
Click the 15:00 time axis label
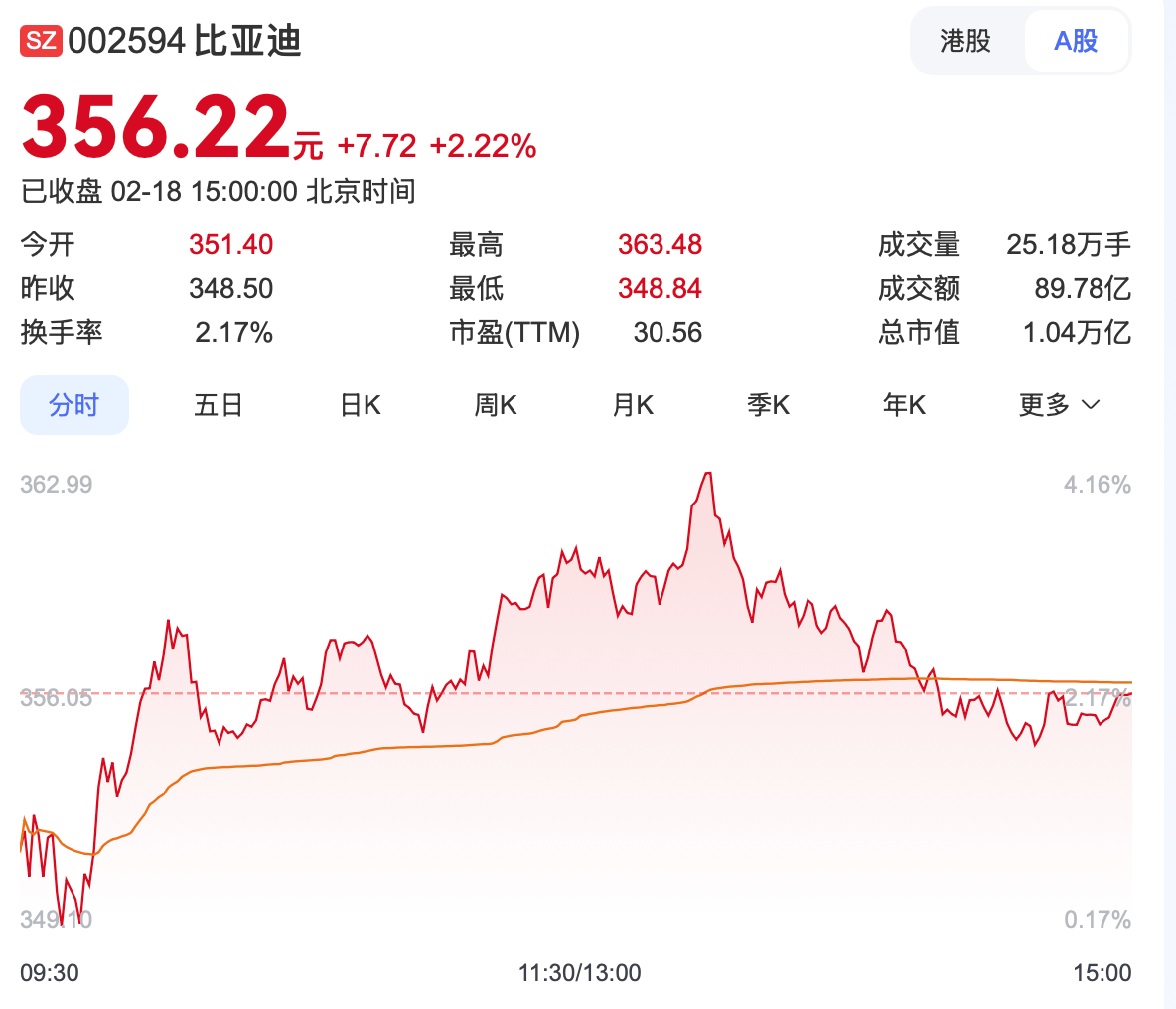pos(1102,973)
